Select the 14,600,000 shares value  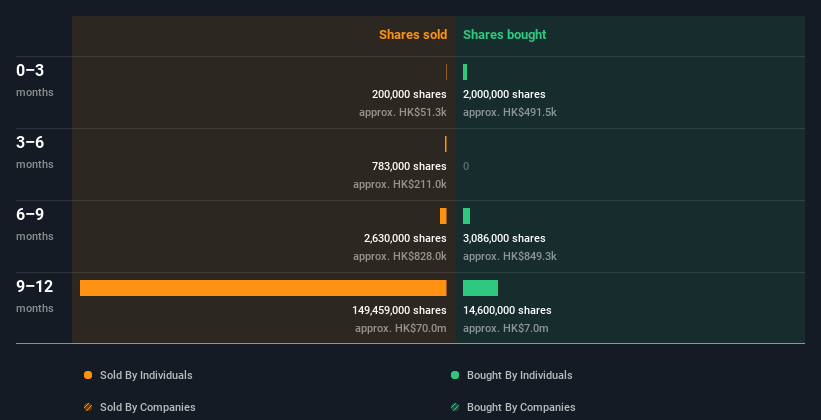click(x=507, y=310)
